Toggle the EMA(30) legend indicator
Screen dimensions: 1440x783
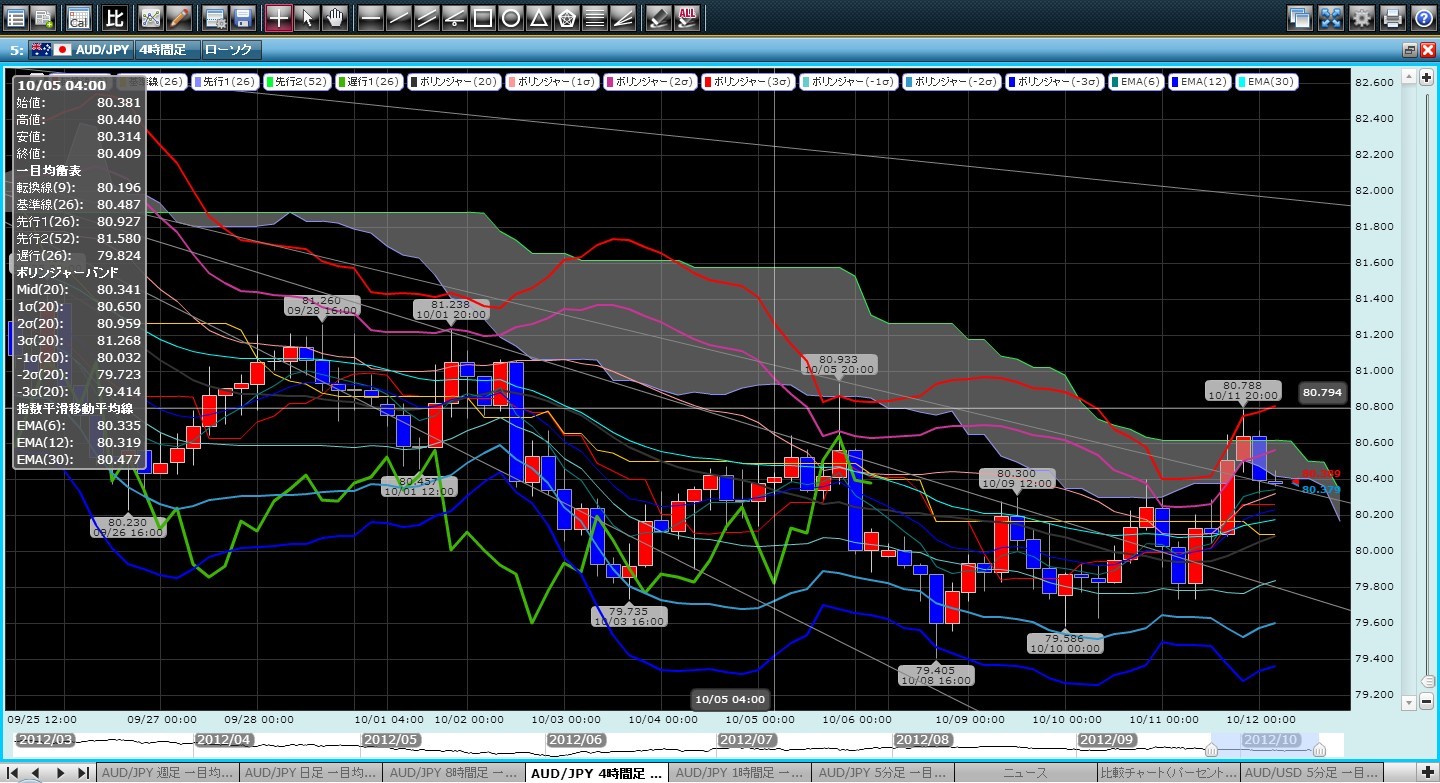click(x=1268, y=82)
